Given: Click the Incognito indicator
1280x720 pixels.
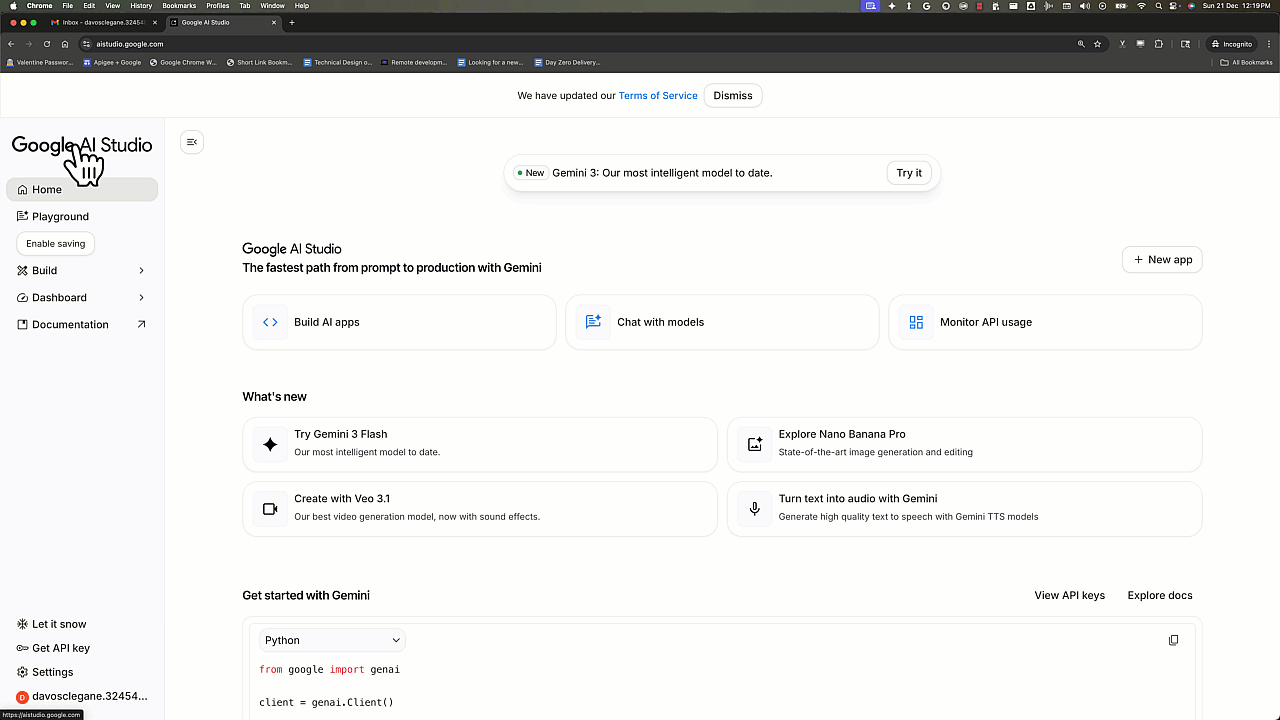Looking at the screenshot, I should click(x=1231, y=44).
